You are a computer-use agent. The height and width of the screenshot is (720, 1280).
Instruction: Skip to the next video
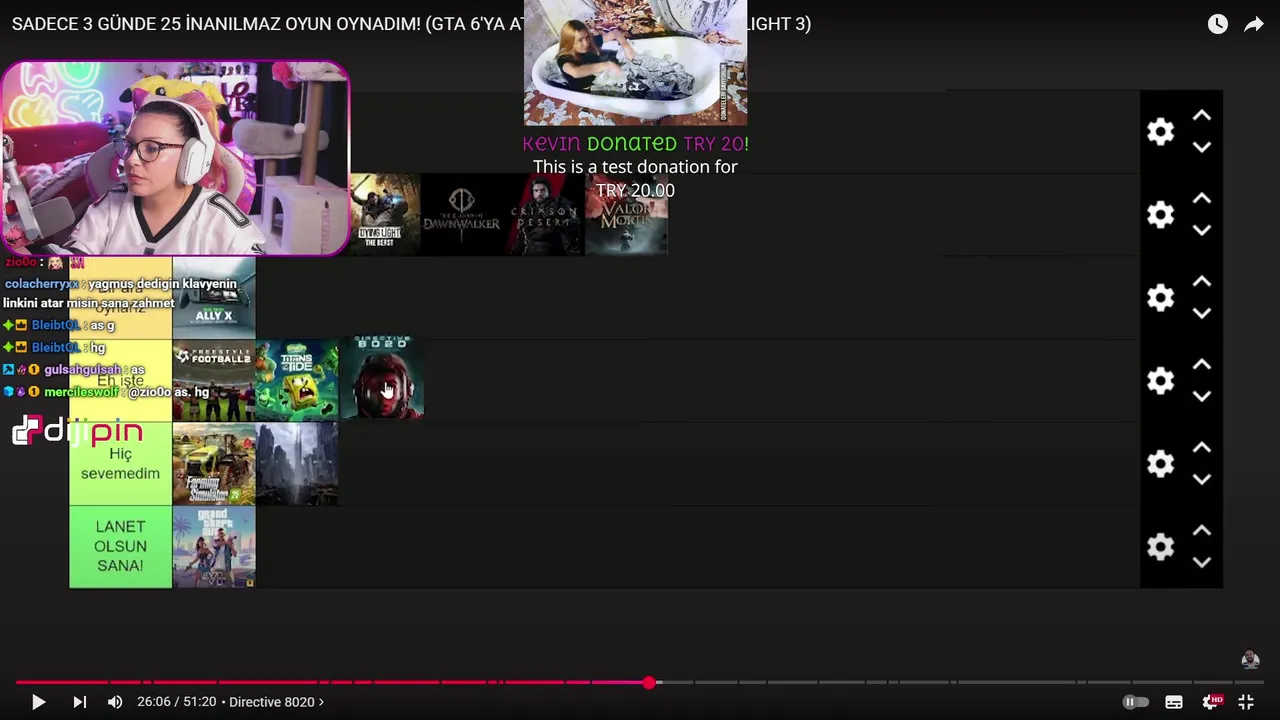click(80, 702)
